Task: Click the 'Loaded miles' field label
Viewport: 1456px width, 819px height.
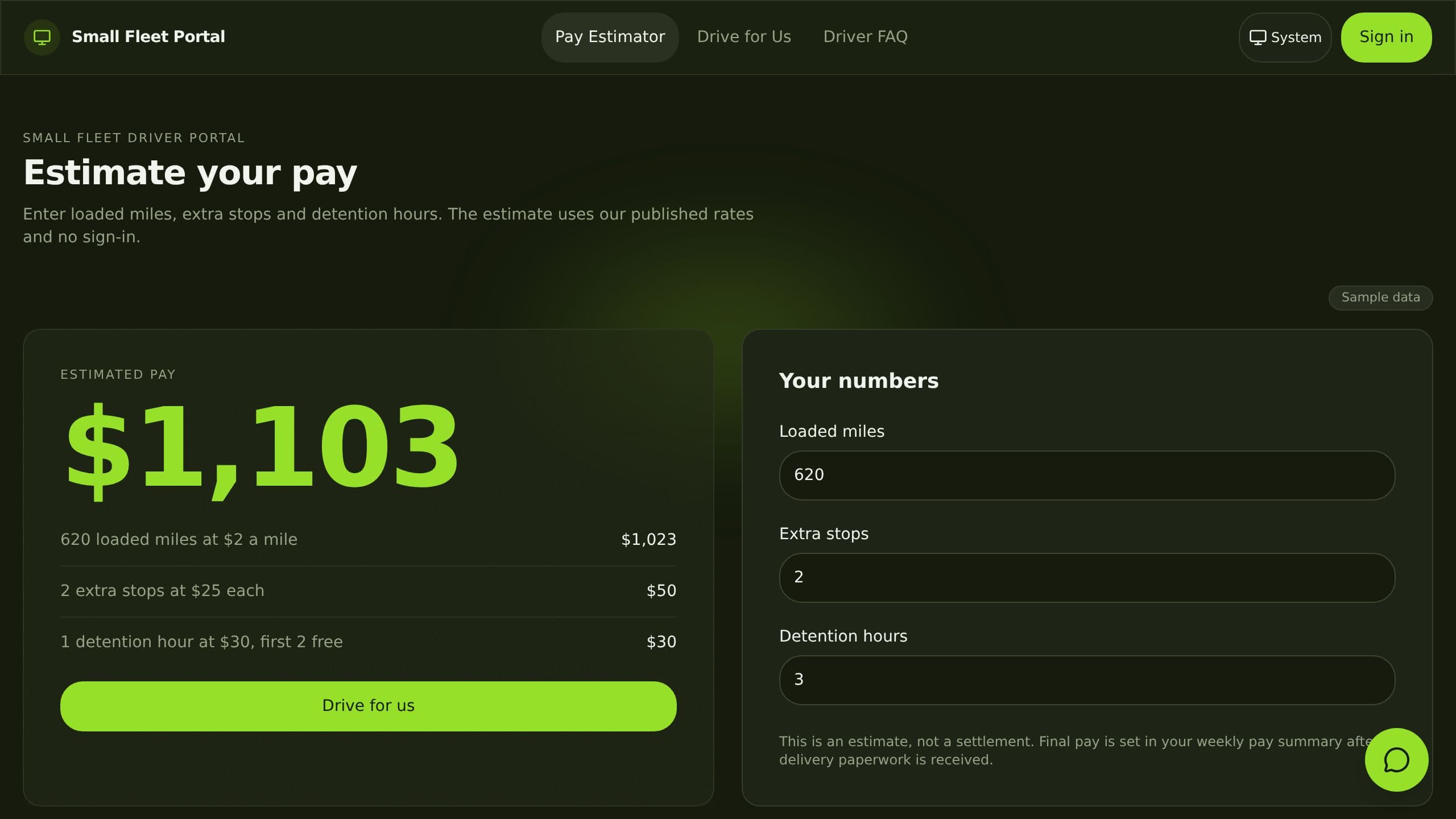Action: pyautogui.click(x=832, y=431)
